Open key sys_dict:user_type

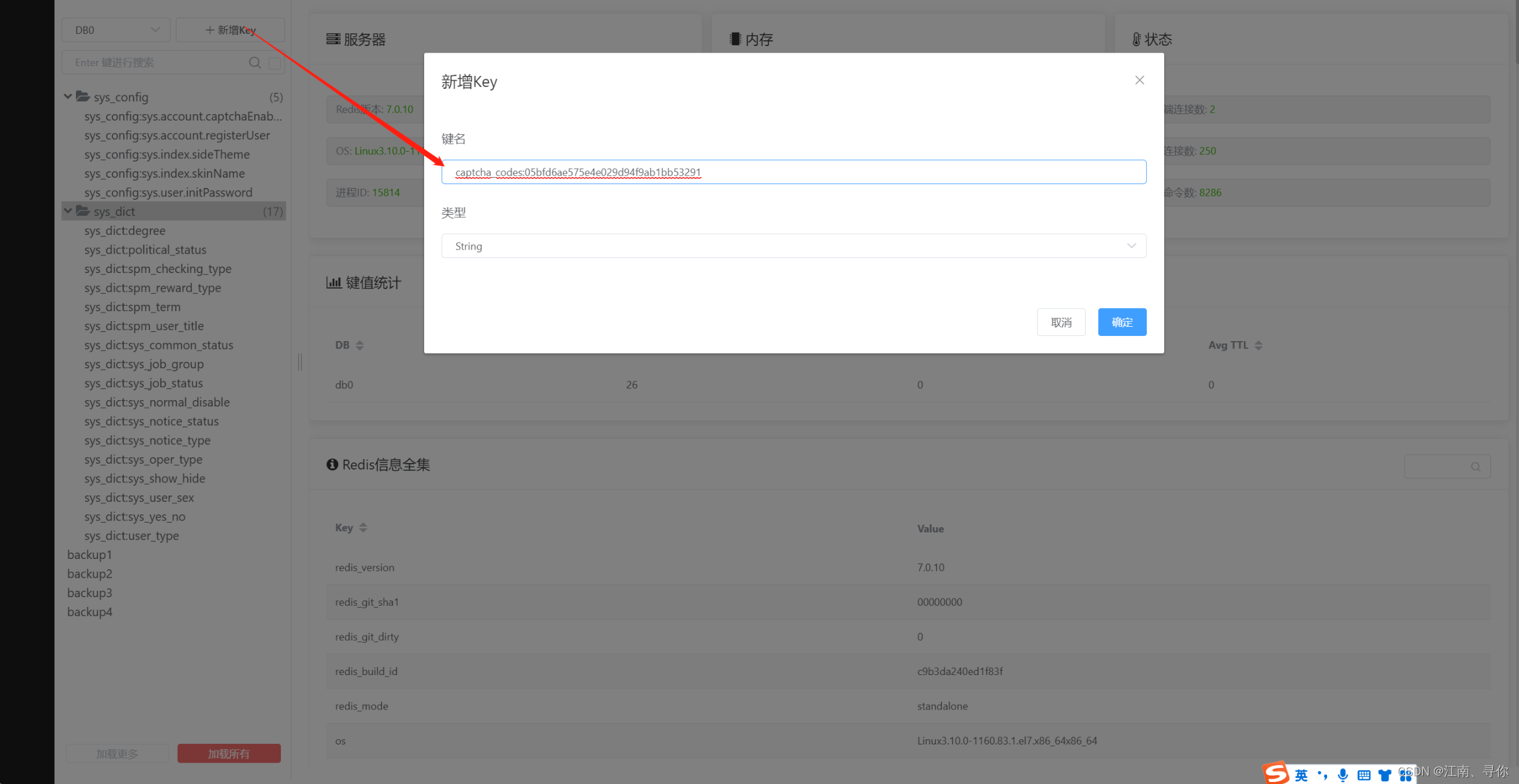[x=132, y=536]
